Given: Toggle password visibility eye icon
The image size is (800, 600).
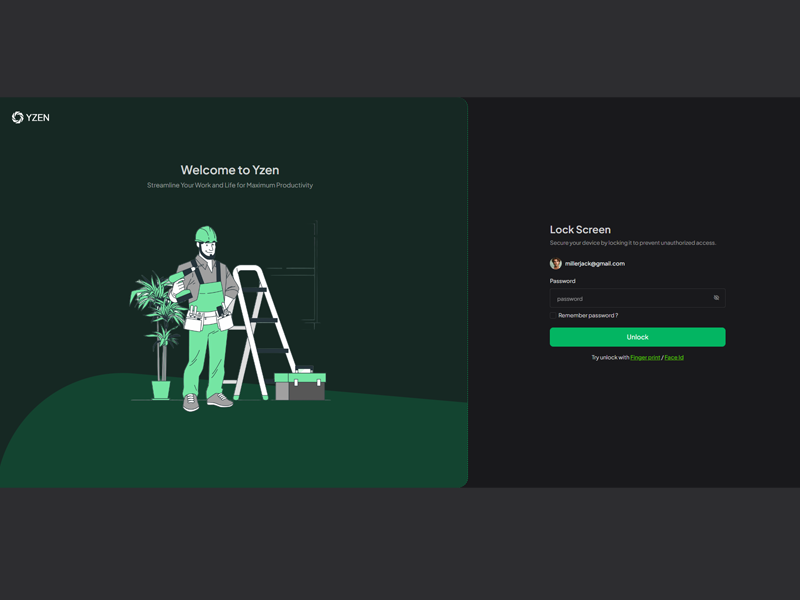Looking at the screenshot, I should click(716, 298).
